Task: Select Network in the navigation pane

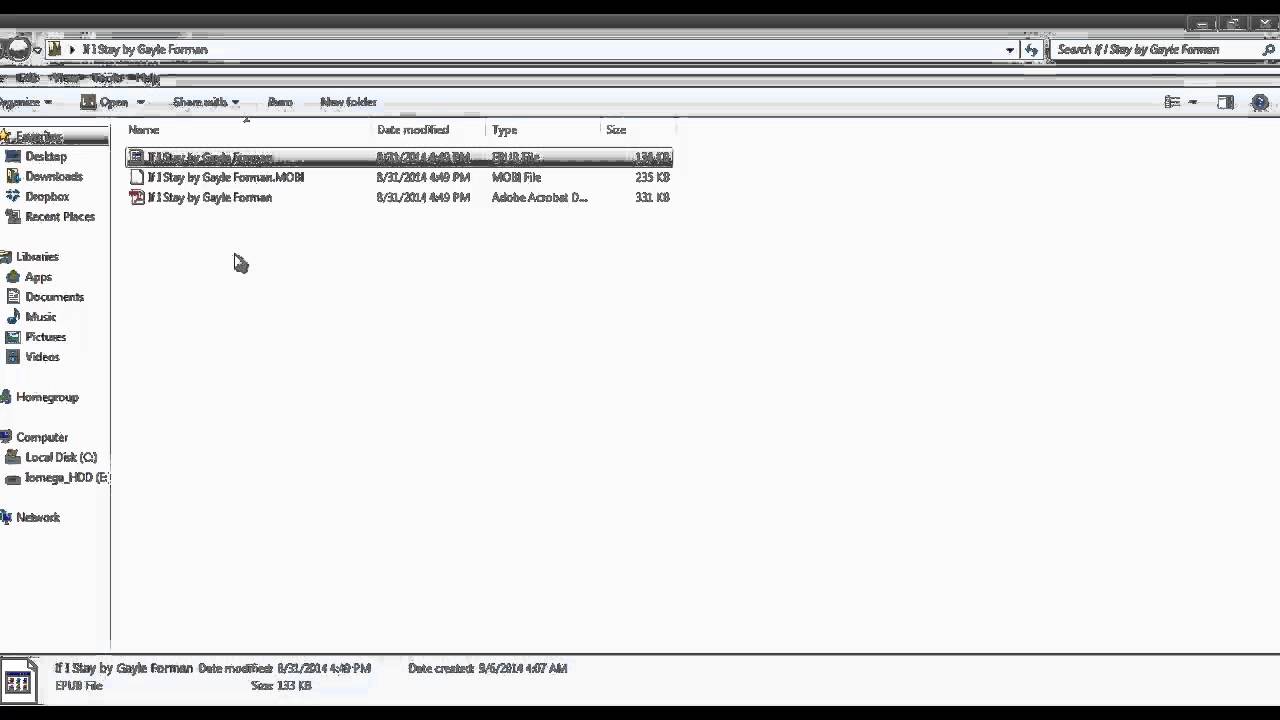Action: point(38,517)
